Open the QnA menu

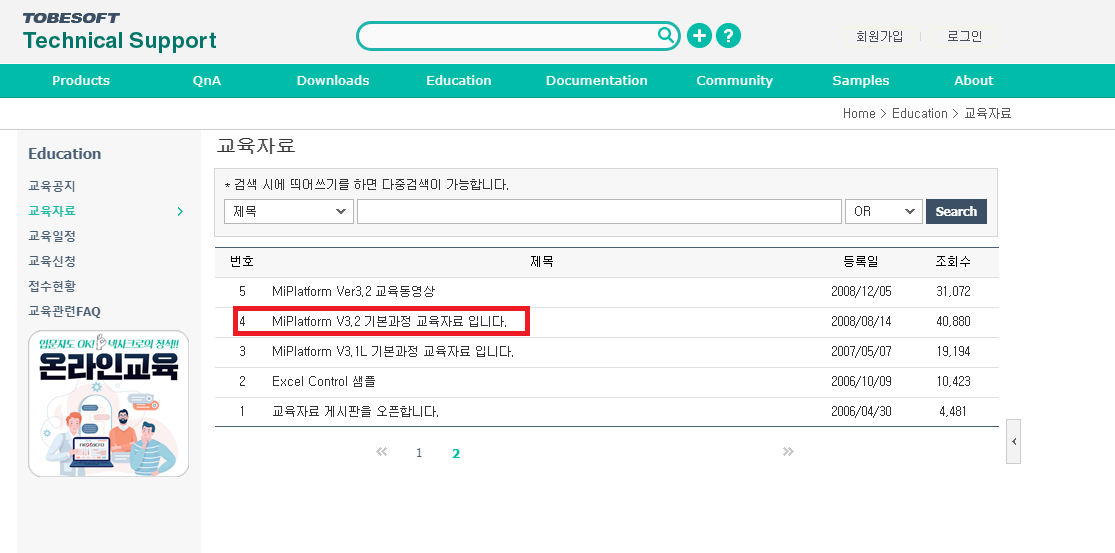[207, 80]
